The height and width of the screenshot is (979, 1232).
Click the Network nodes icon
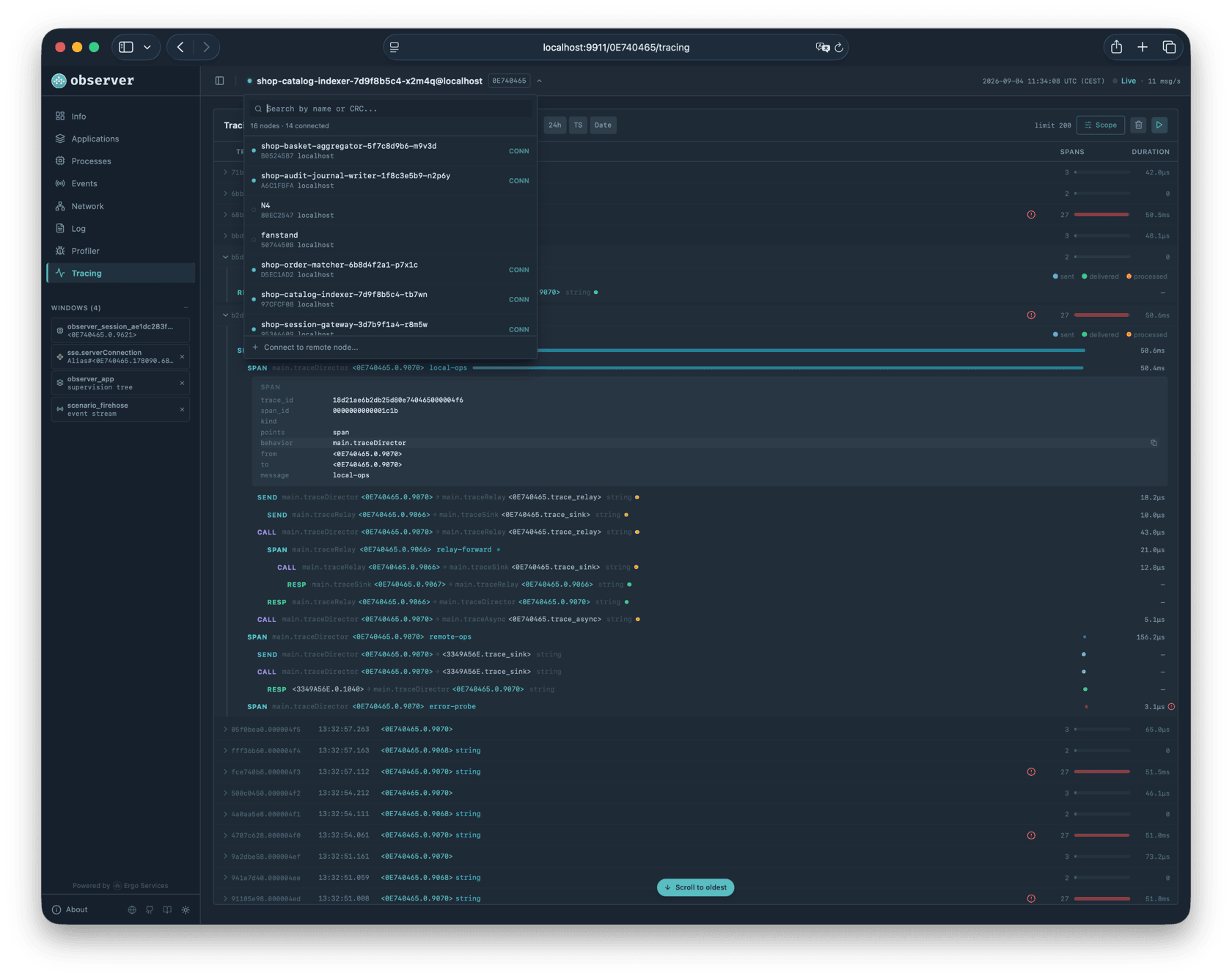tap(60, 206)
